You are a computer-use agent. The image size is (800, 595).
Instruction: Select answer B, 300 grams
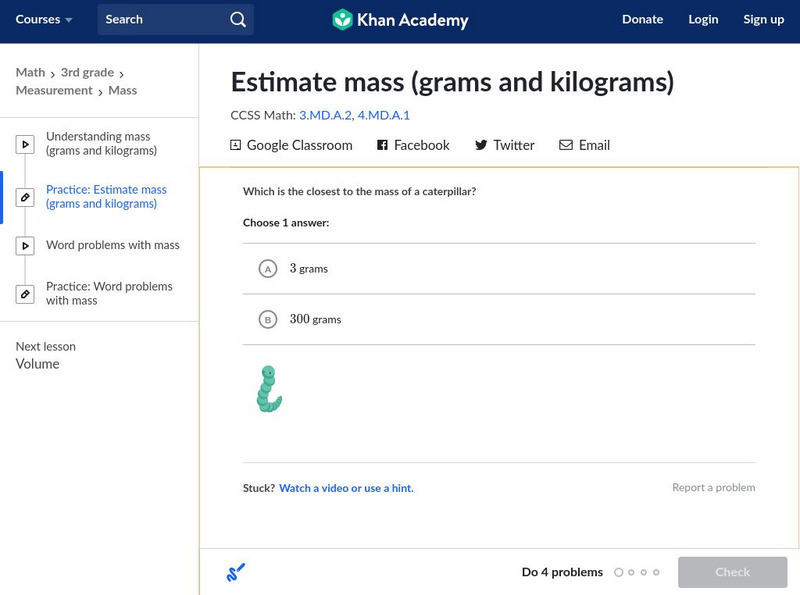[x=268, y=320]
